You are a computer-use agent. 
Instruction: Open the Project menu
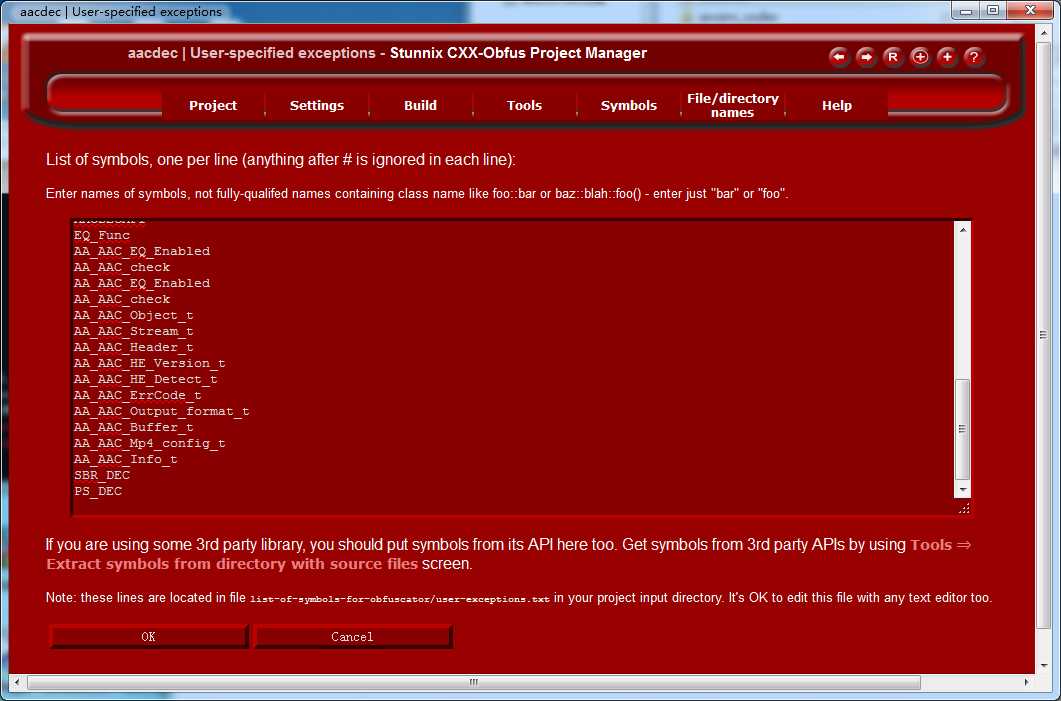[x=213, y=106]
